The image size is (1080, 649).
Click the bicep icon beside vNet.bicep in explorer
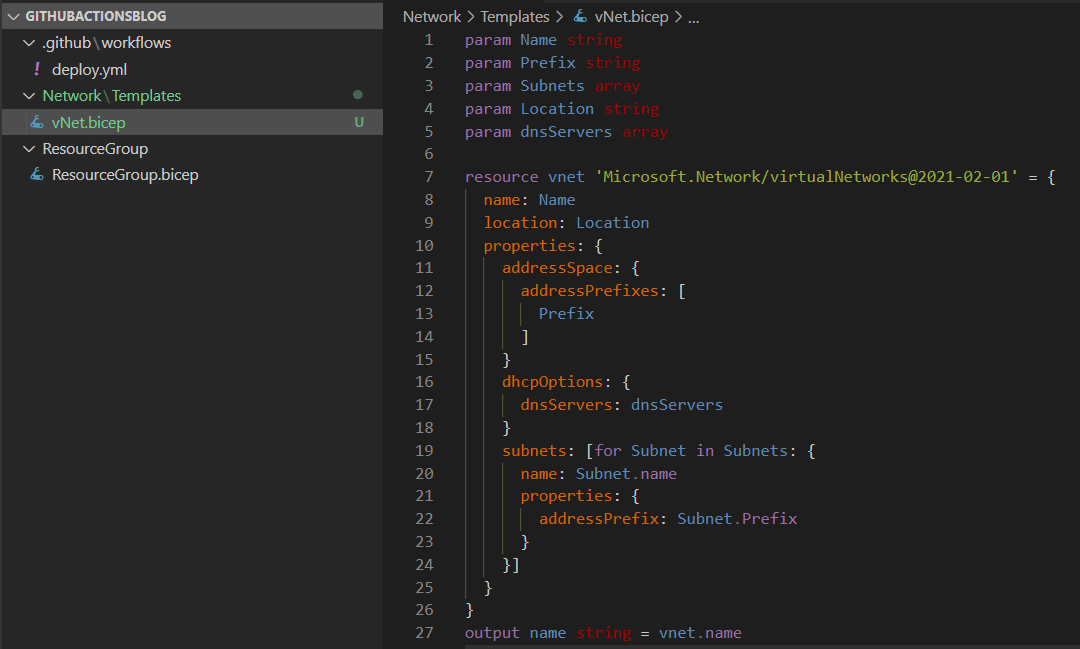pos(37,122)
